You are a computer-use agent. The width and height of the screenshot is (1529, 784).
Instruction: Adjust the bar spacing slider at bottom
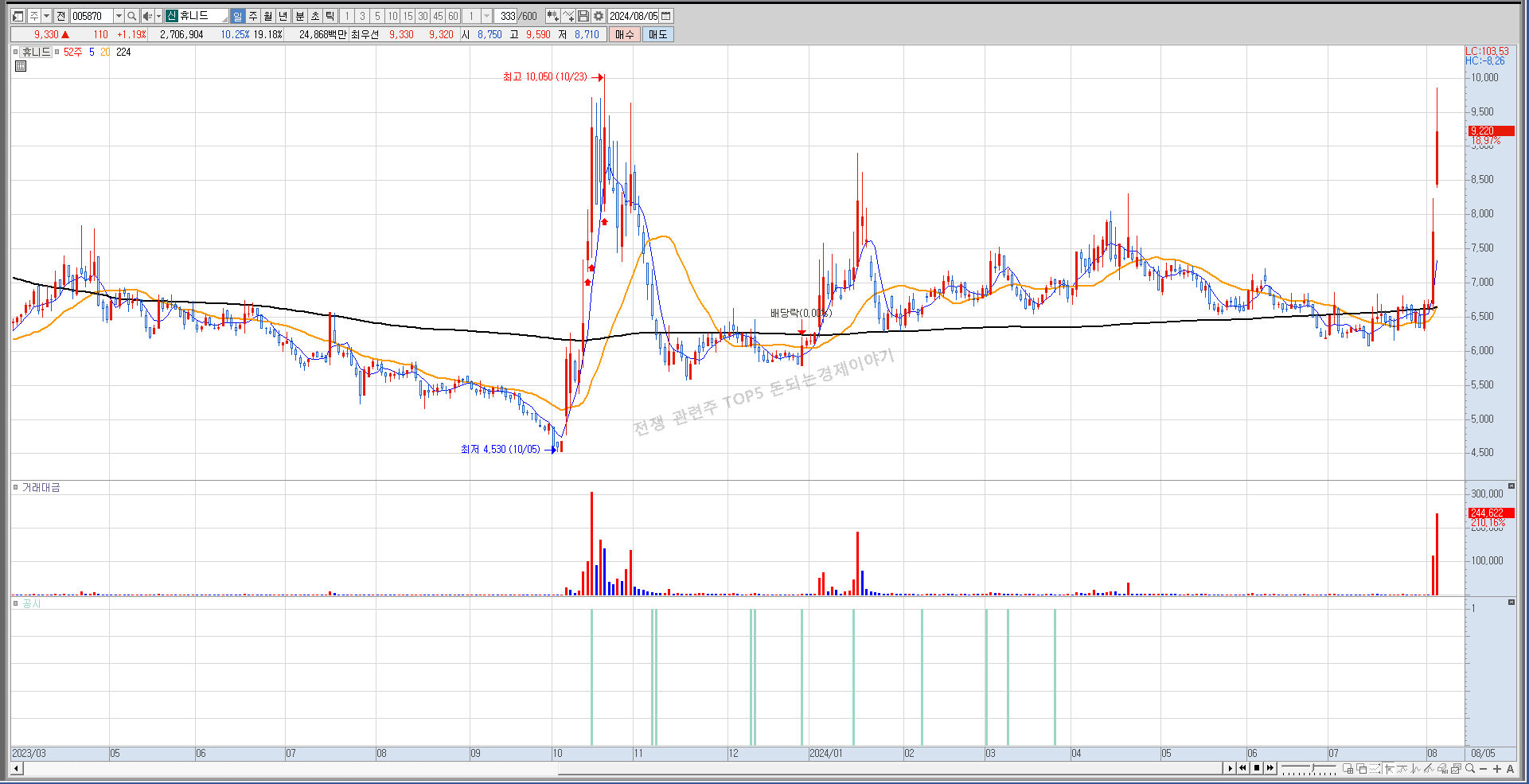point(1309,768)
